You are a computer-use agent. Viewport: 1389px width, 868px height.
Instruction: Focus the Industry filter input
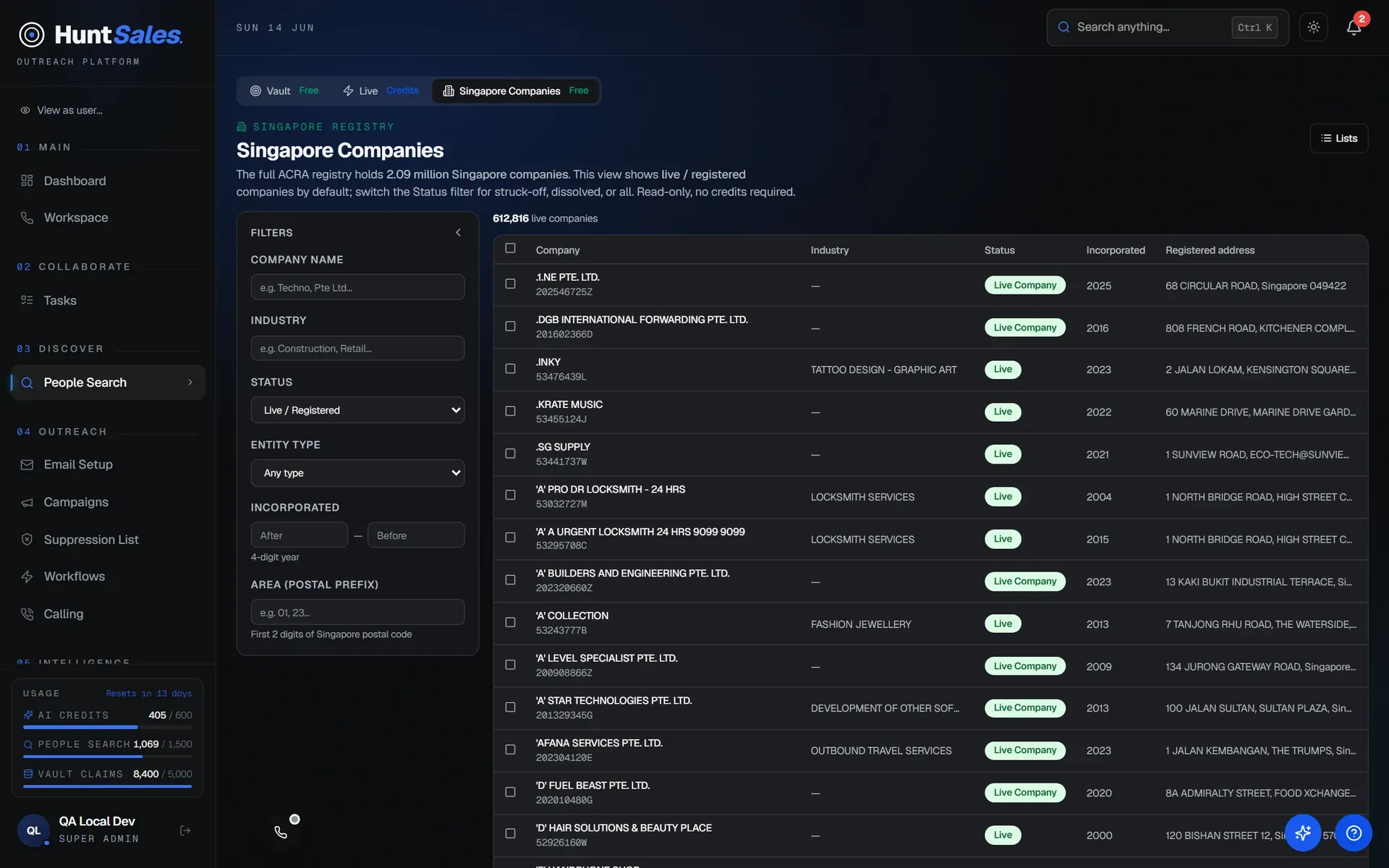(x=357, y=349)
